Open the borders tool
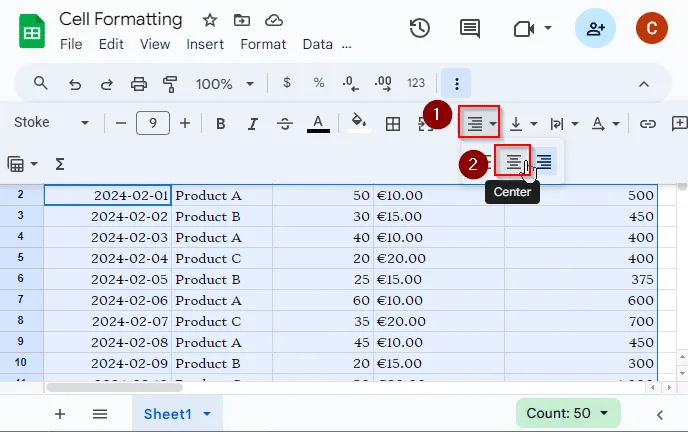This screenshot has height=432, width=688. point(393,124)
